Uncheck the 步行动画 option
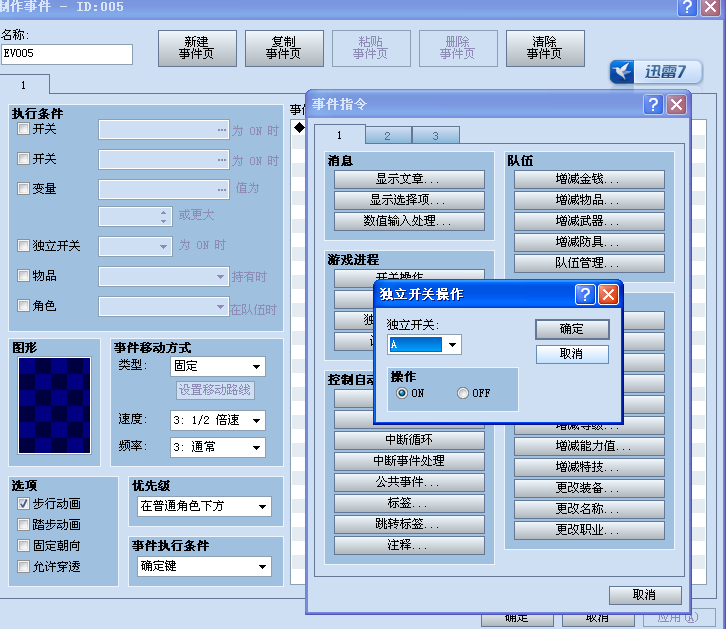The width and height of the screenshot is (726, 629). click(x=23, y=503)
